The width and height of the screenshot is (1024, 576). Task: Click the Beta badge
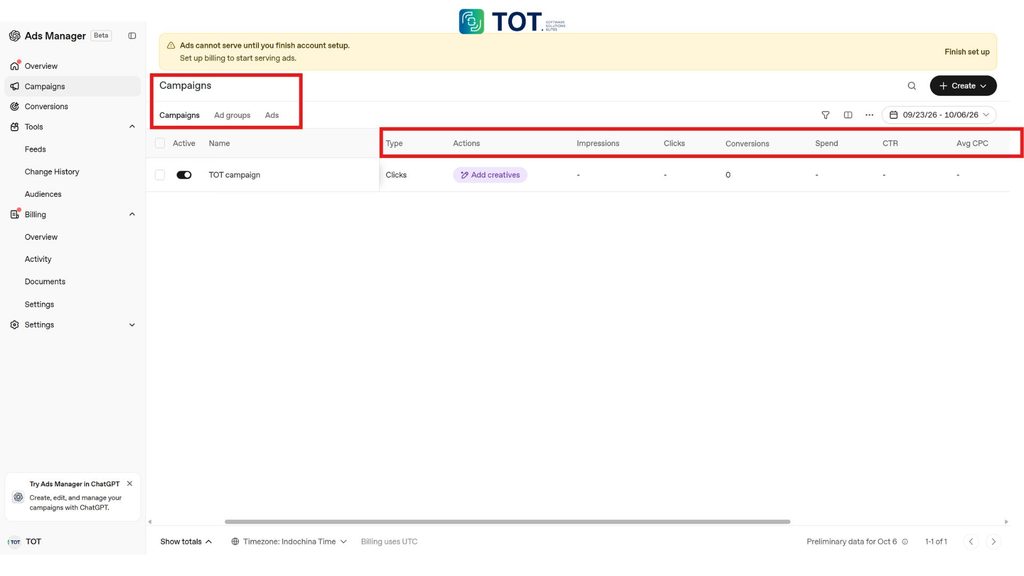click(101, 35)
